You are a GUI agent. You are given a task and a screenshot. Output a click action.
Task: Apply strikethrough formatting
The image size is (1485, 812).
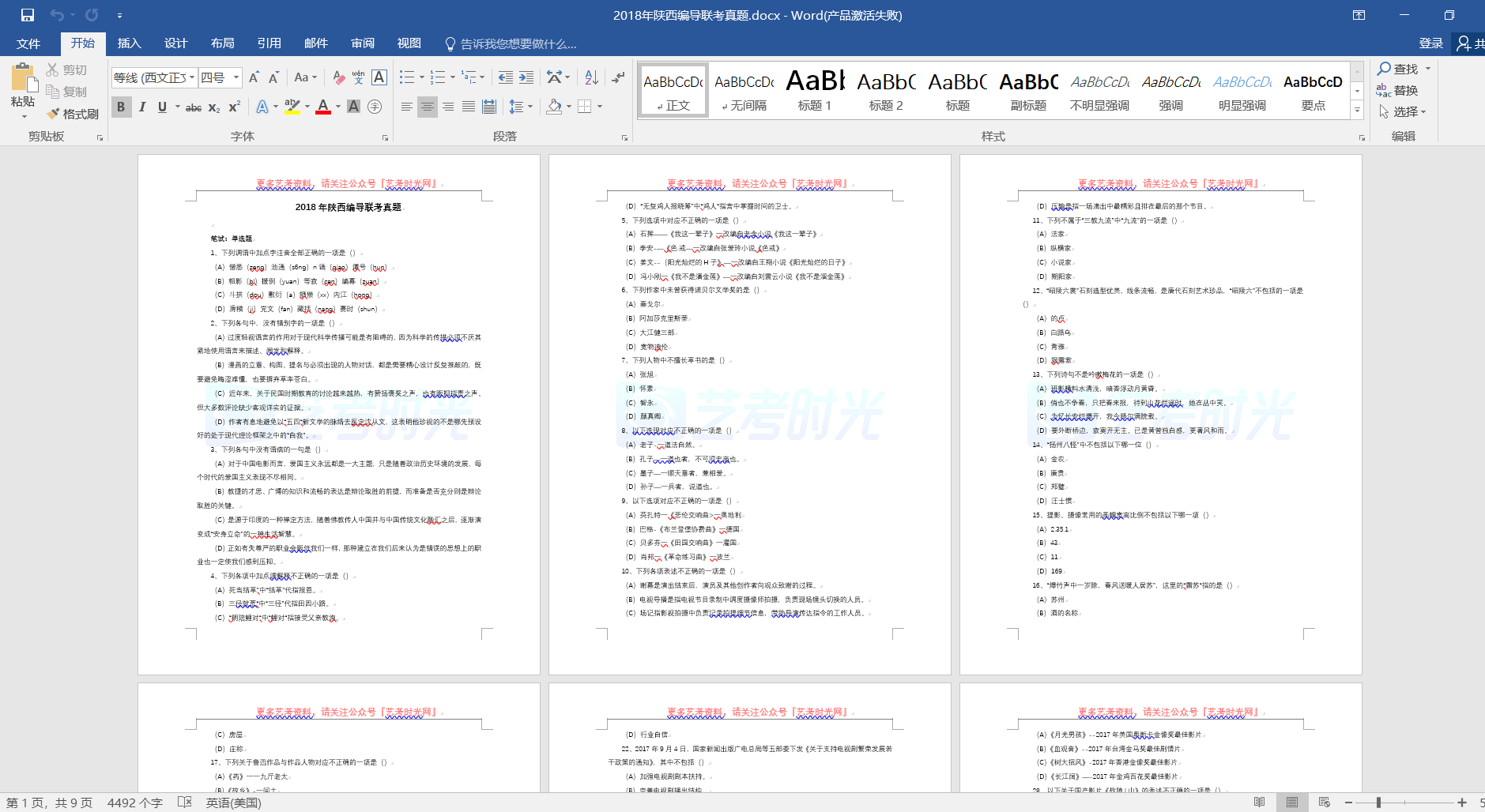click(193, 107)
